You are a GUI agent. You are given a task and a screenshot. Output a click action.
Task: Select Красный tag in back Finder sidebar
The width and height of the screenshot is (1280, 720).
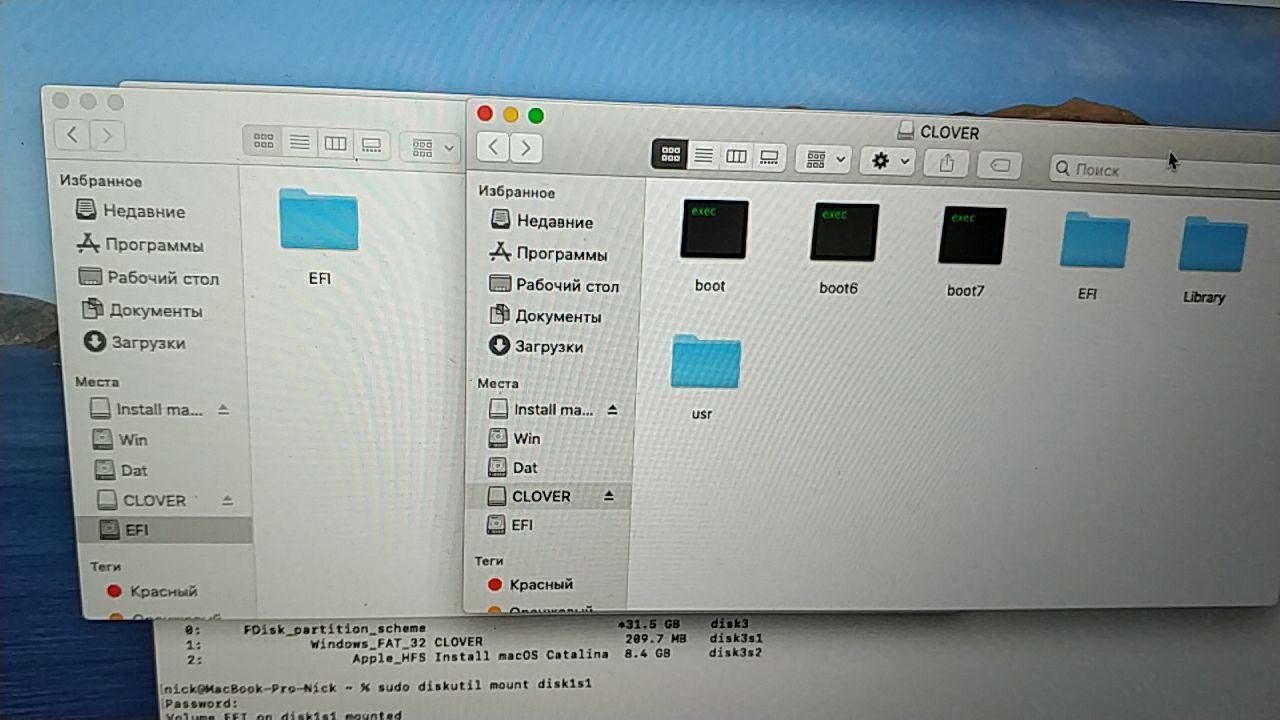152,591
